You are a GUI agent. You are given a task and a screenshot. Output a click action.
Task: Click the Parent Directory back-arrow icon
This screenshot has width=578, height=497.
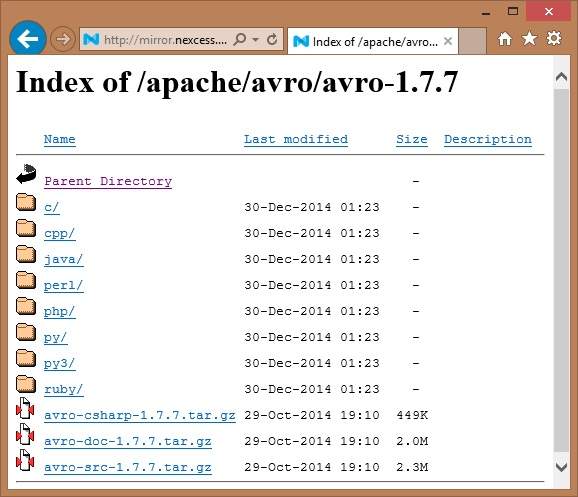26,174
